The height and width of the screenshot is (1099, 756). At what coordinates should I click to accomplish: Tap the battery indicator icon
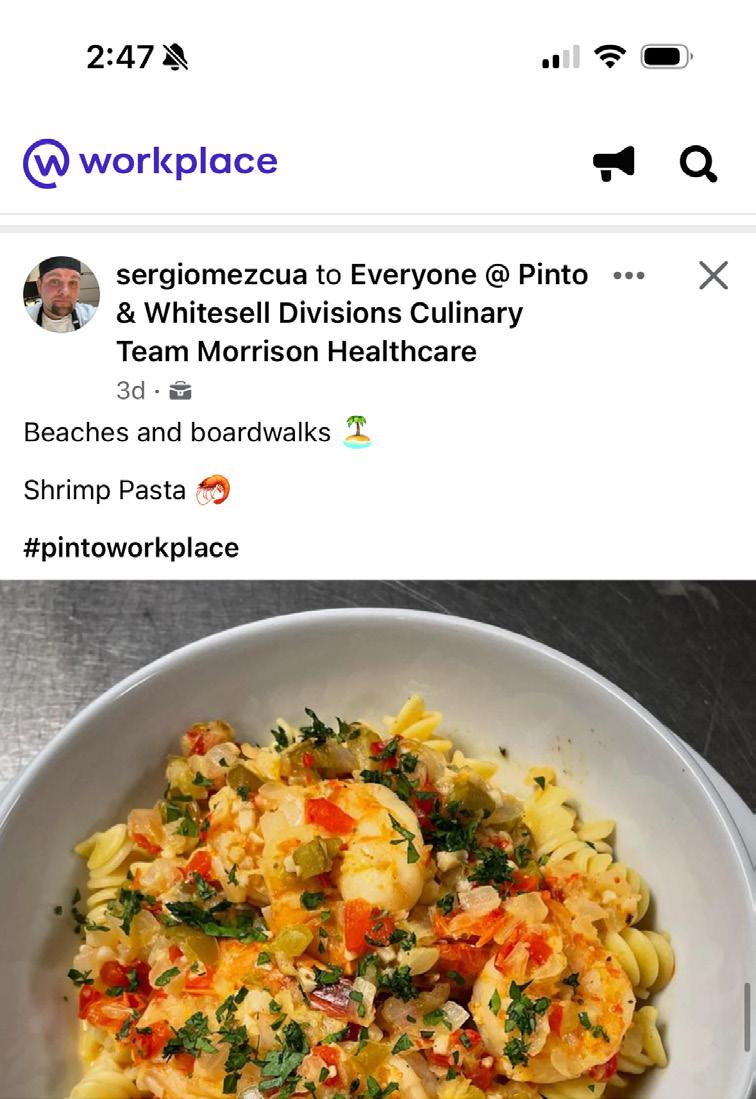665,58
